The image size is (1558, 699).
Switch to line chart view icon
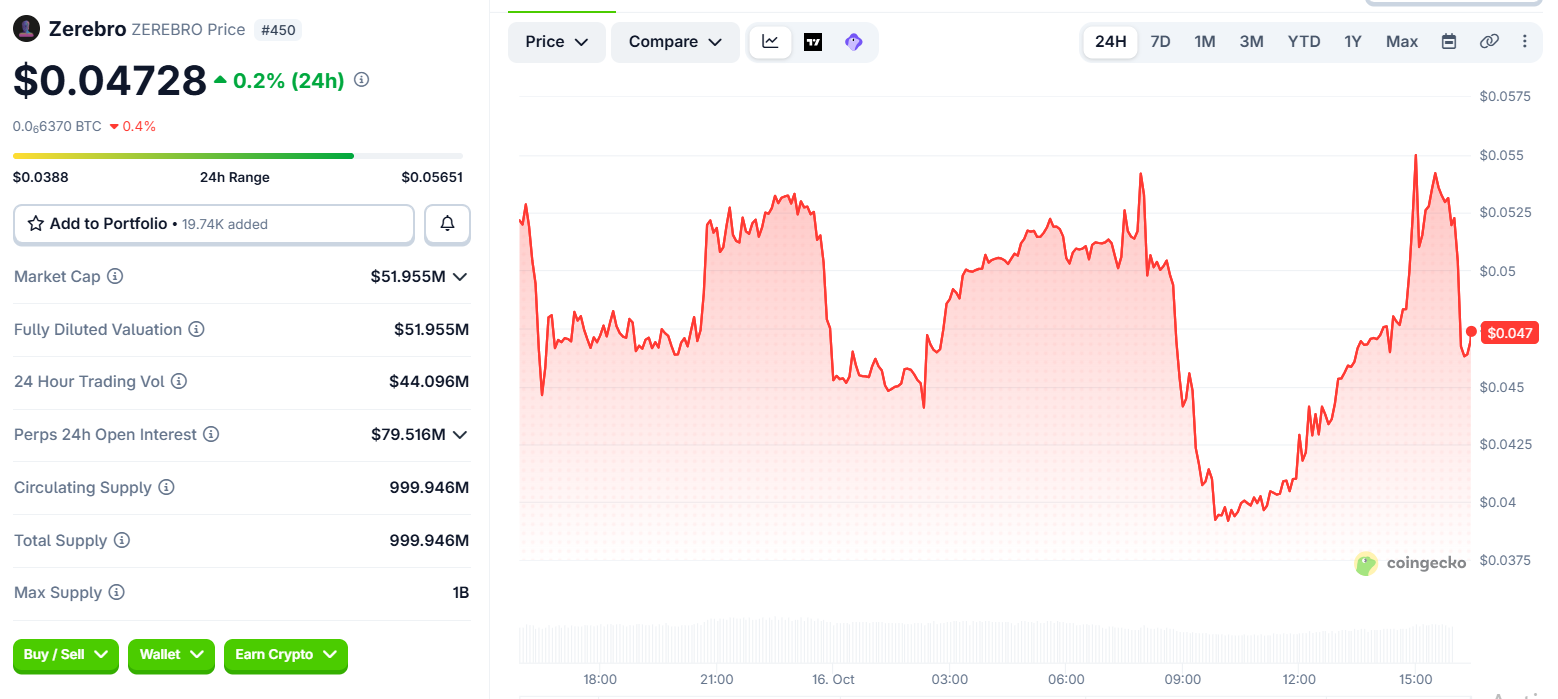pos(770,42)
